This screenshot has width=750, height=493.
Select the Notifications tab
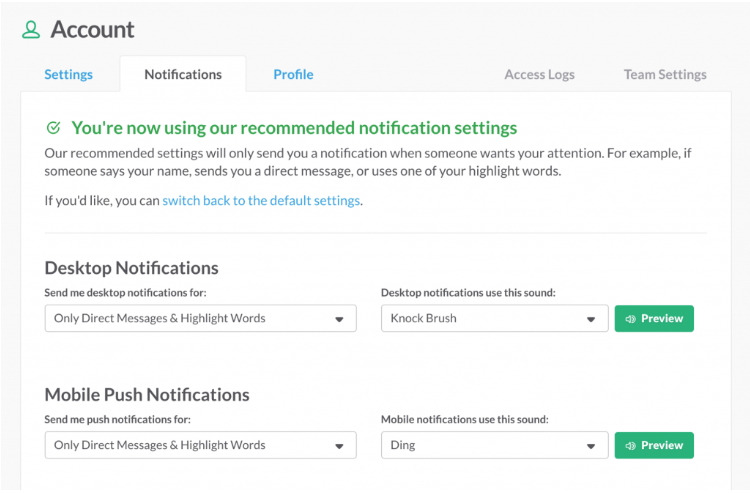pos(183,74)
